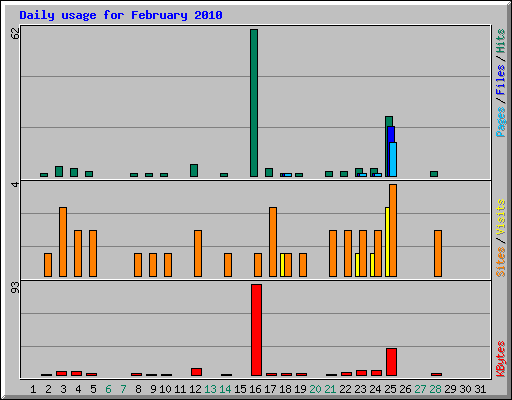Click the orange Sites bar for day 12

(198, 253)
